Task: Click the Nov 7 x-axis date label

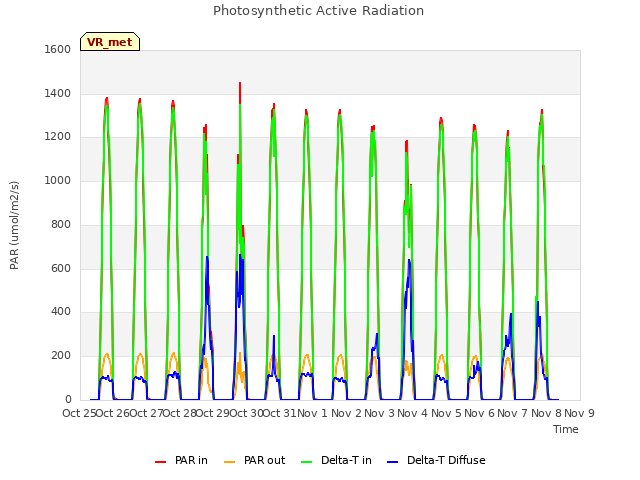Action: (x=513, y=413)
